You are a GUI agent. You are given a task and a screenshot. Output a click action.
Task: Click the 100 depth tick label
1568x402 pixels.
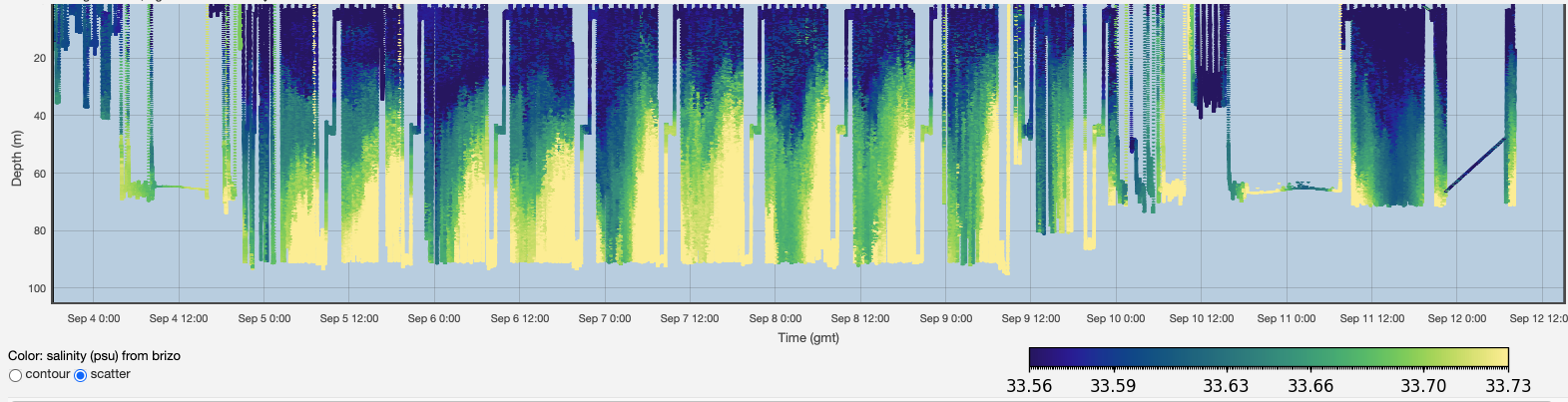click(37, 289)
